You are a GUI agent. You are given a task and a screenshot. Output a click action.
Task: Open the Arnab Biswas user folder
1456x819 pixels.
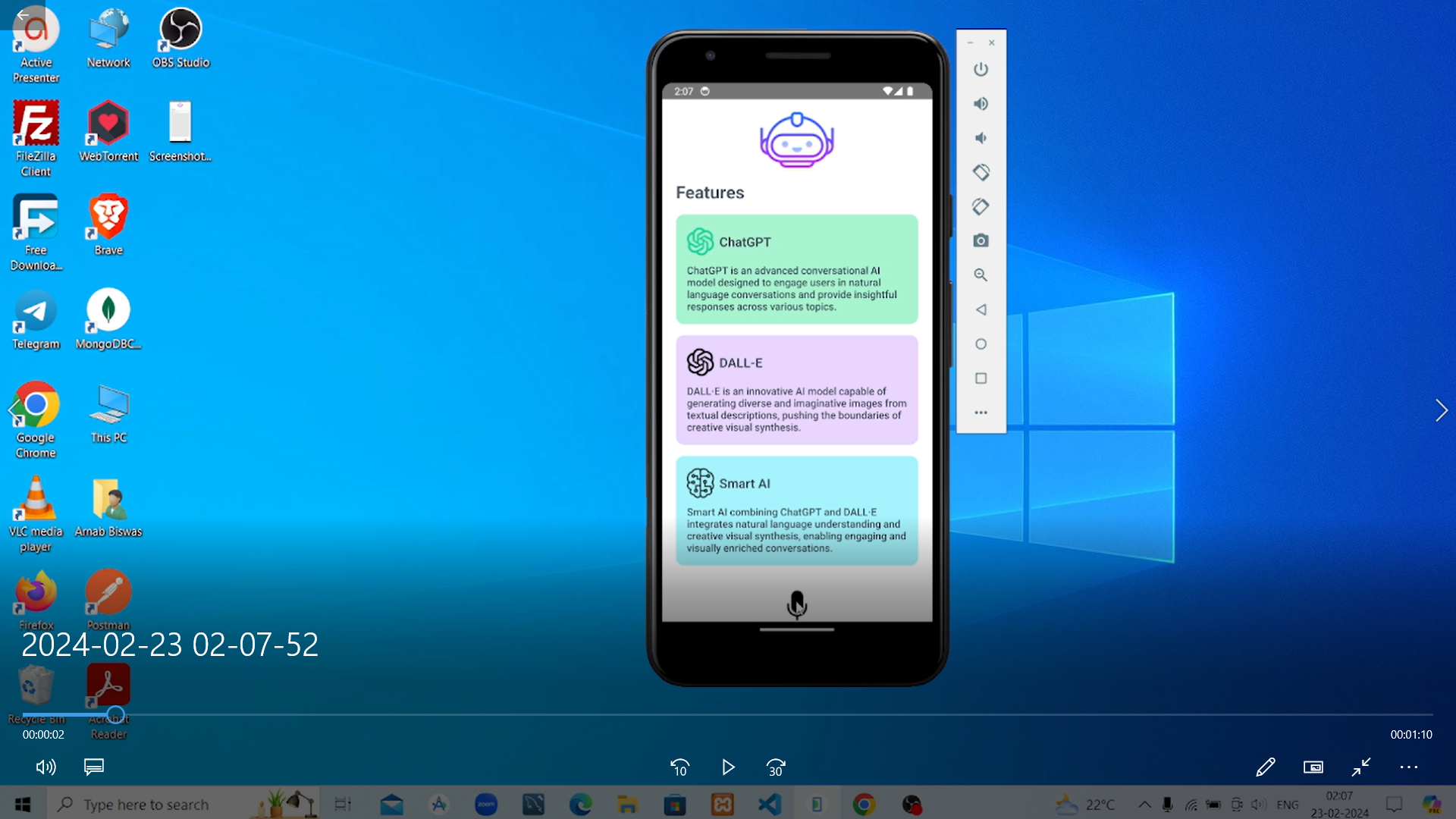[x=108, y=507]
